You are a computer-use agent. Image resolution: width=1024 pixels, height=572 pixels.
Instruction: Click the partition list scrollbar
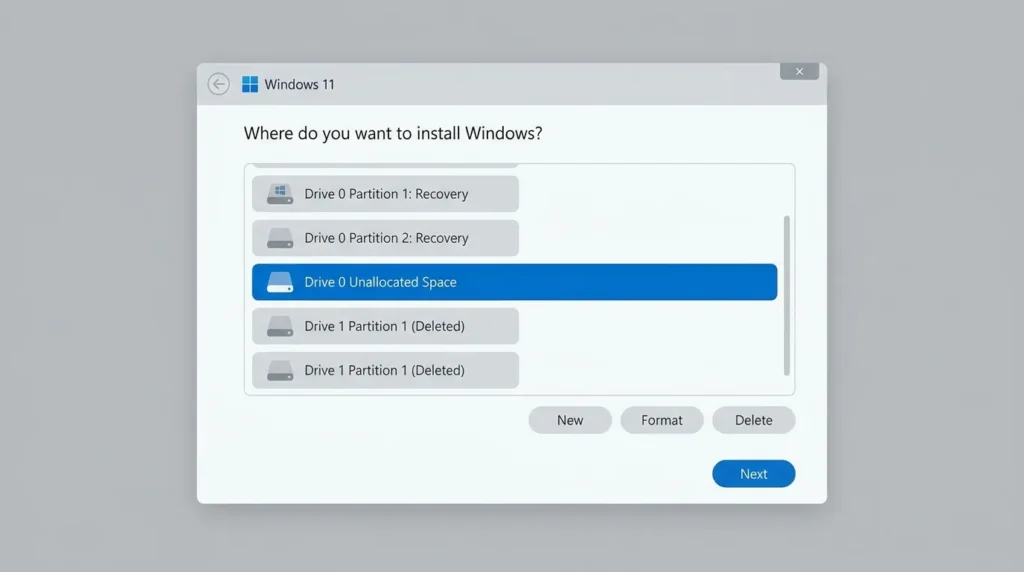point(786,296)
